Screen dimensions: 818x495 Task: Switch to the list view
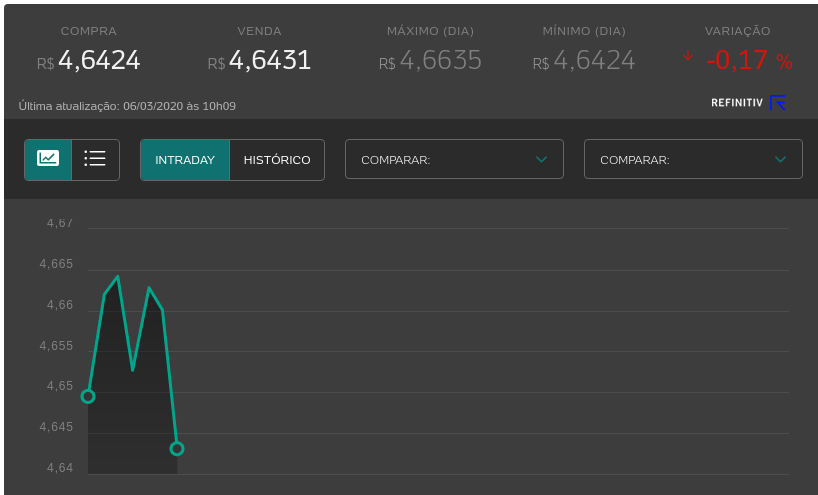[96, 159]
